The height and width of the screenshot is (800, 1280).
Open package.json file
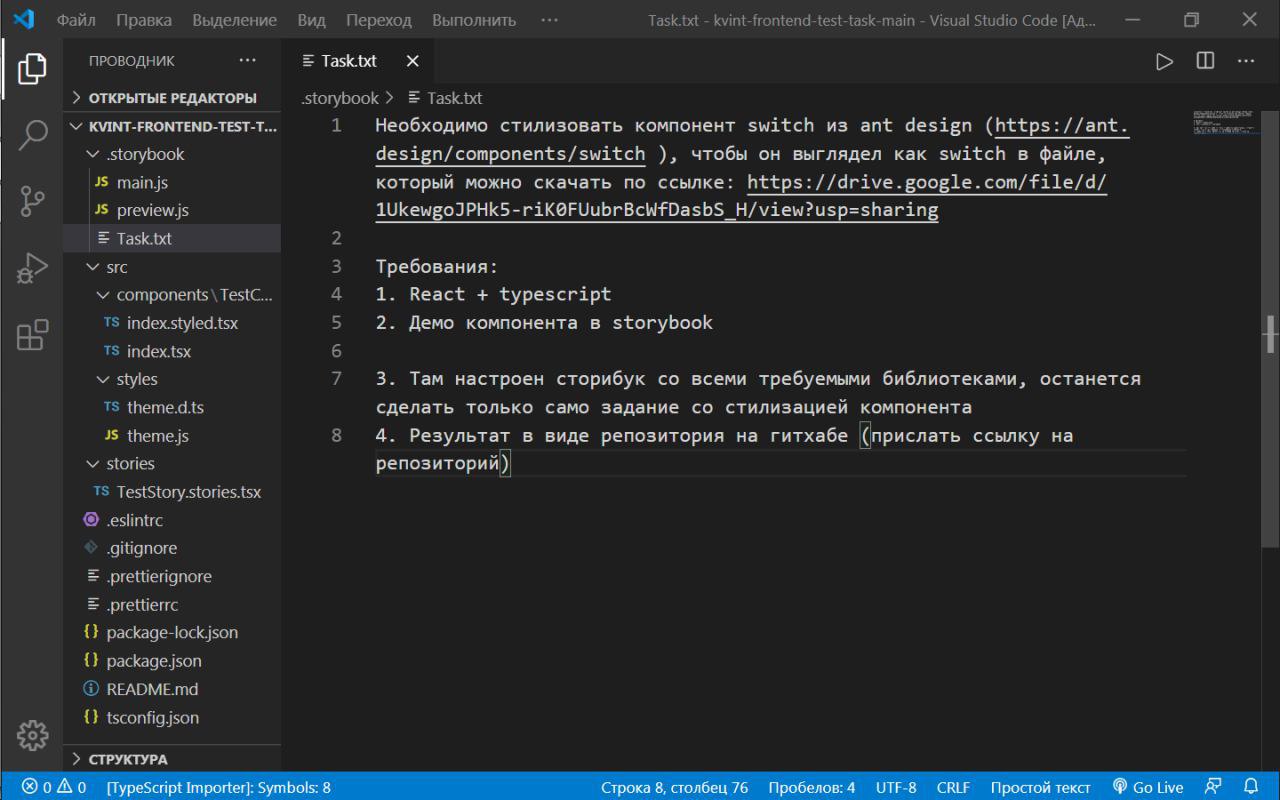(x=172, y=660)
